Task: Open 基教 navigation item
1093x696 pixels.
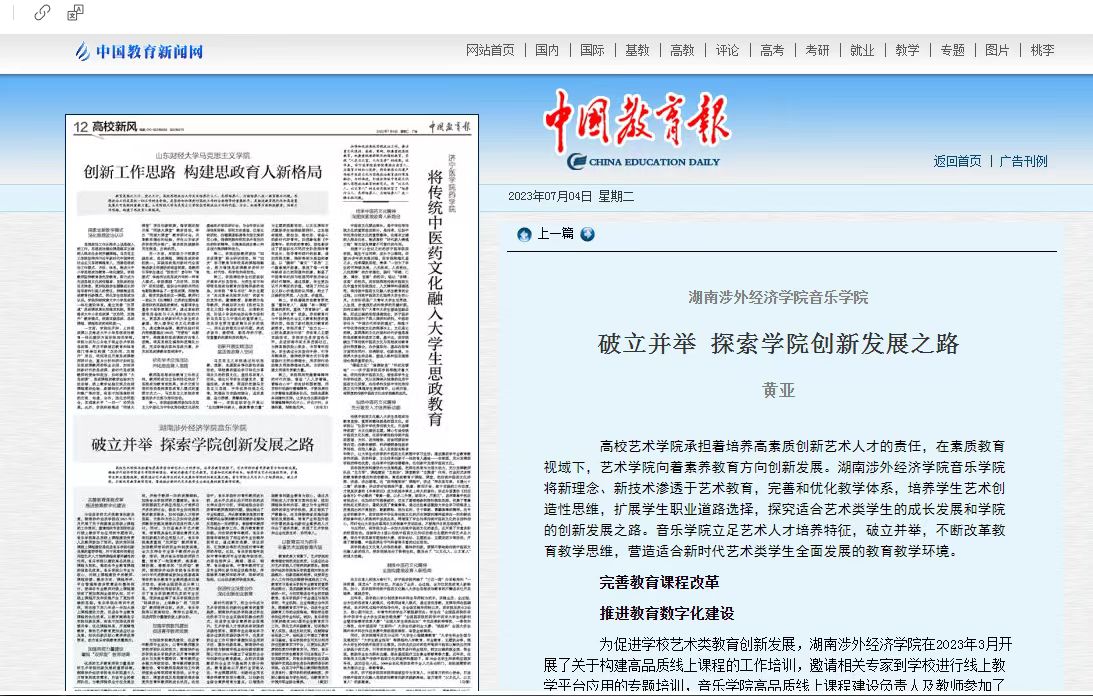Action: tap(637, 50)
